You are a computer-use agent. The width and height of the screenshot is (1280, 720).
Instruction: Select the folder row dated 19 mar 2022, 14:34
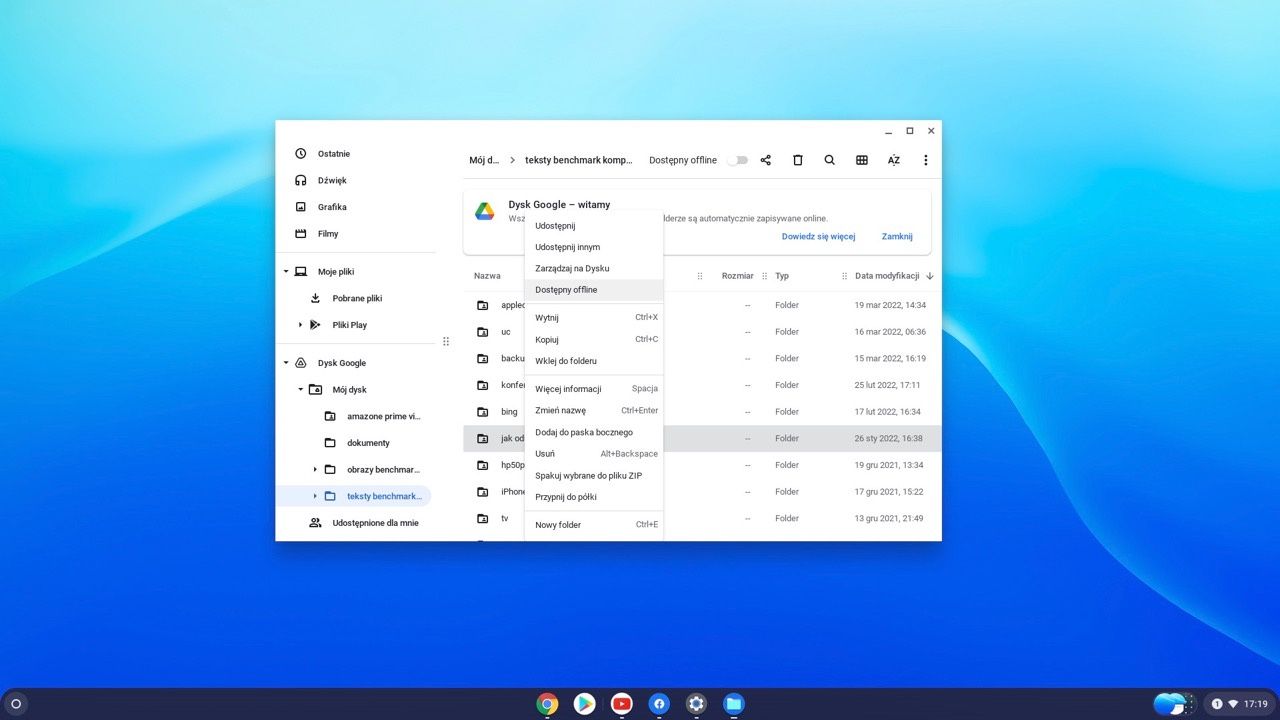point(702,305)
